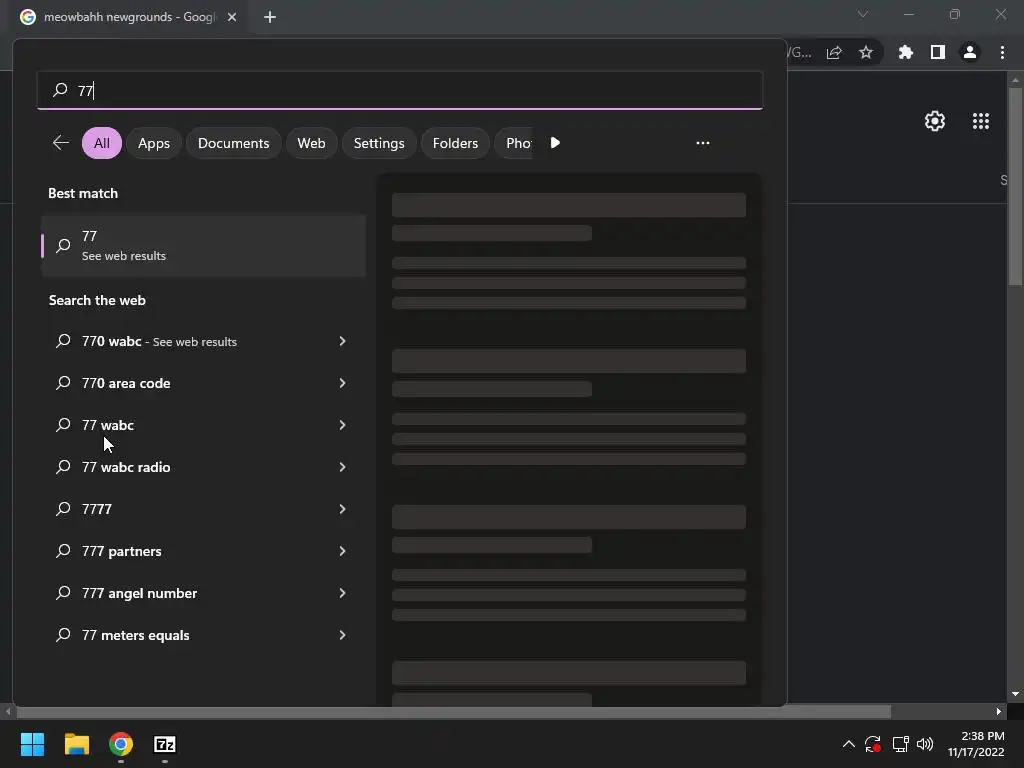Image resolution: width=1024 pixels, height=768 pixels.
Task: Open Chrome profile avatar icon
Action: coord(970,52)
